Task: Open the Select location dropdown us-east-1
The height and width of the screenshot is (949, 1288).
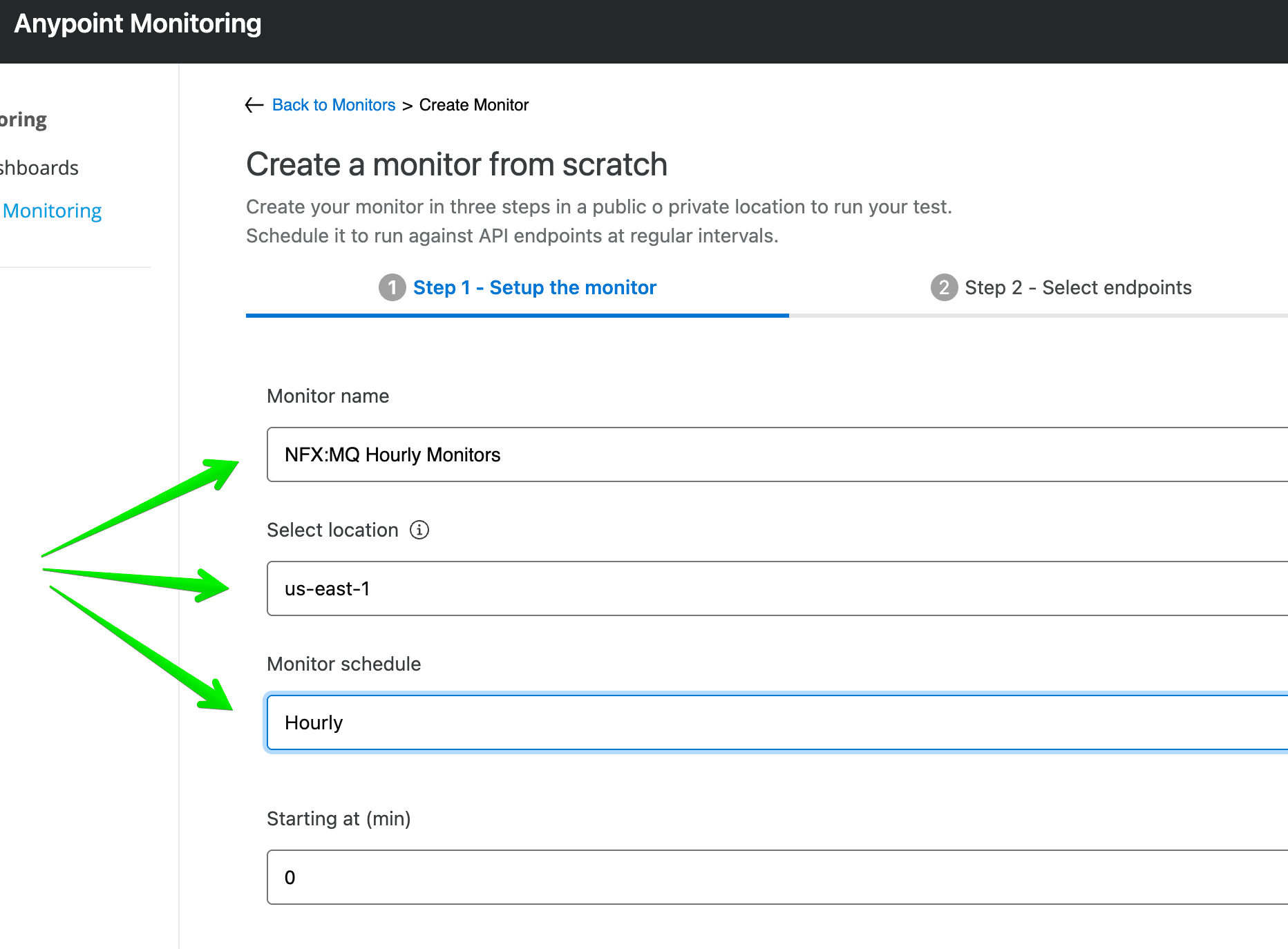Action: pos(777,588)
